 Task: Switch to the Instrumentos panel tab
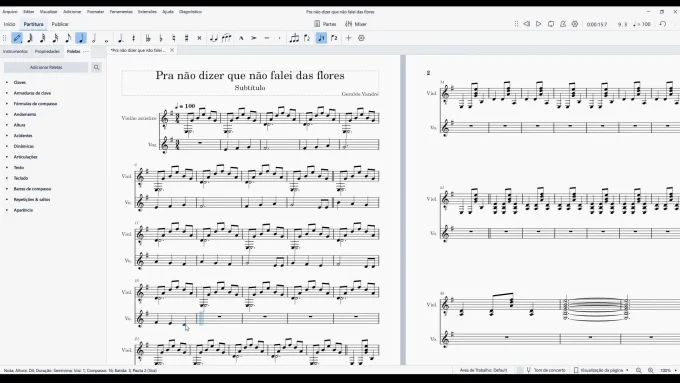click(15, 51)
